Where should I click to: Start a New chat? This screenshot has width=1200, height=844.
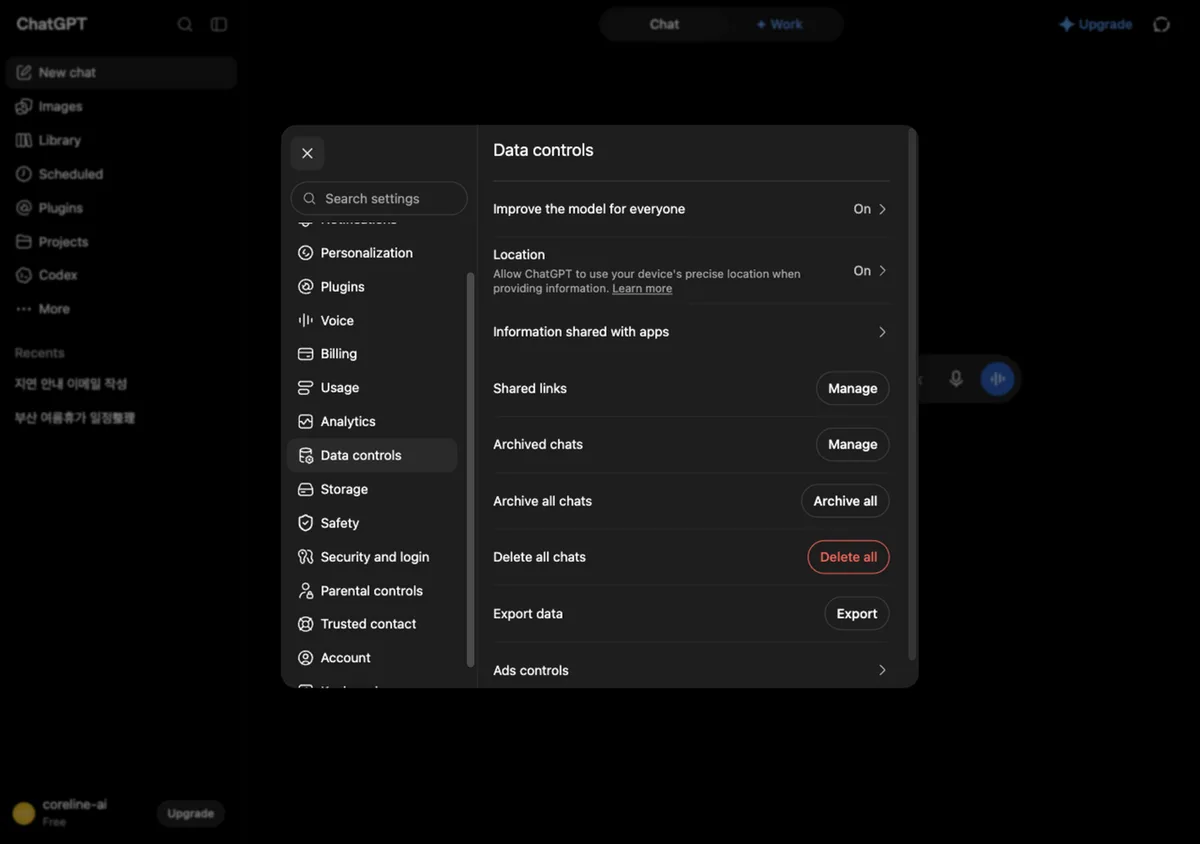(121, 73)
